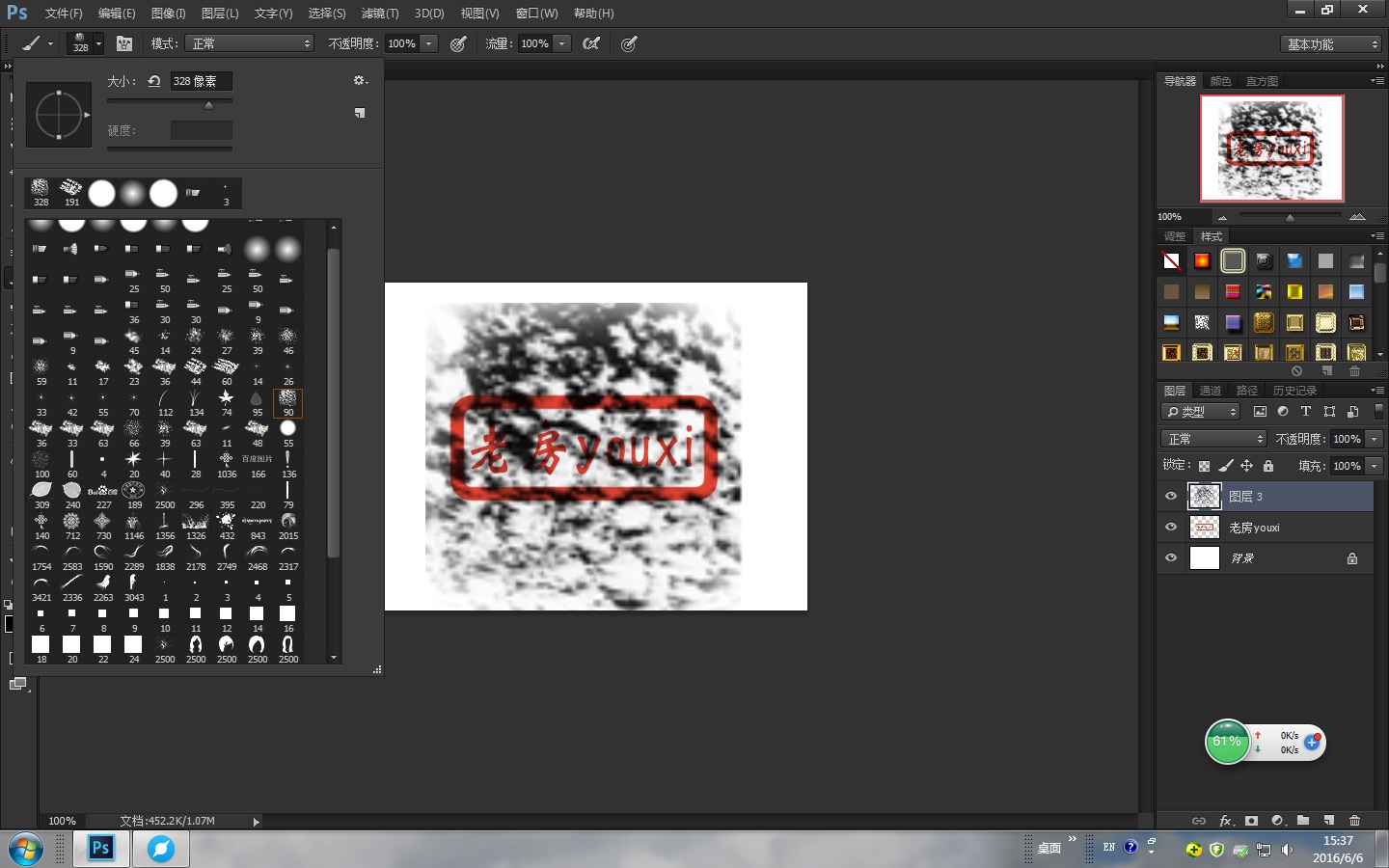This screenshot has width=1389, height=868.
Task: Click the Delete layer trash icon
Action: pos(1354,821)
